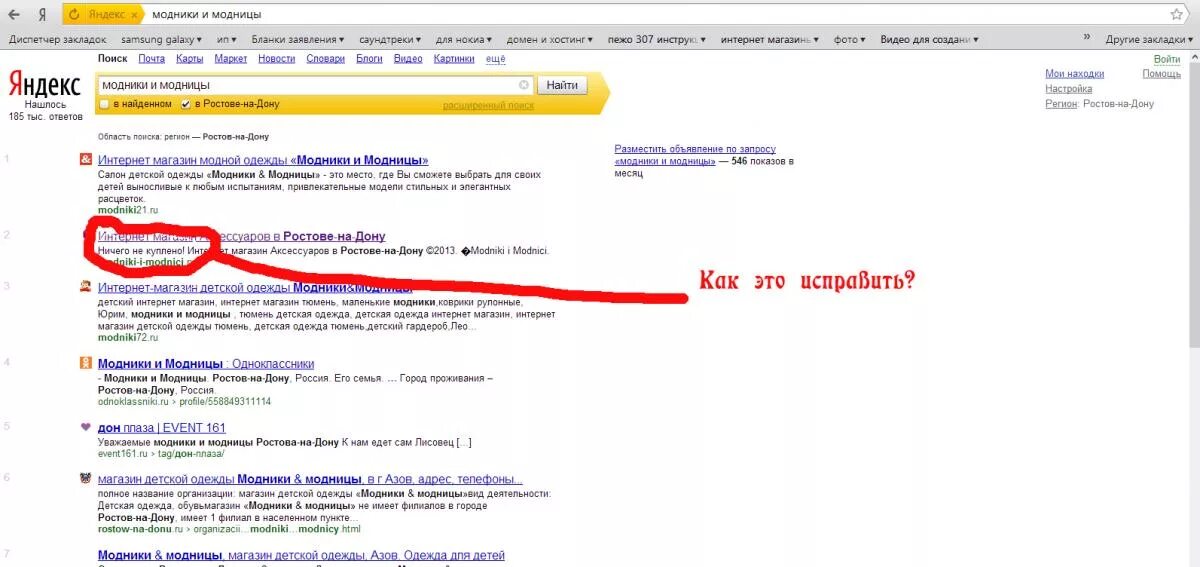Click the modniki21.ru green URL
1200x567 pixels.
coord(128,210)
